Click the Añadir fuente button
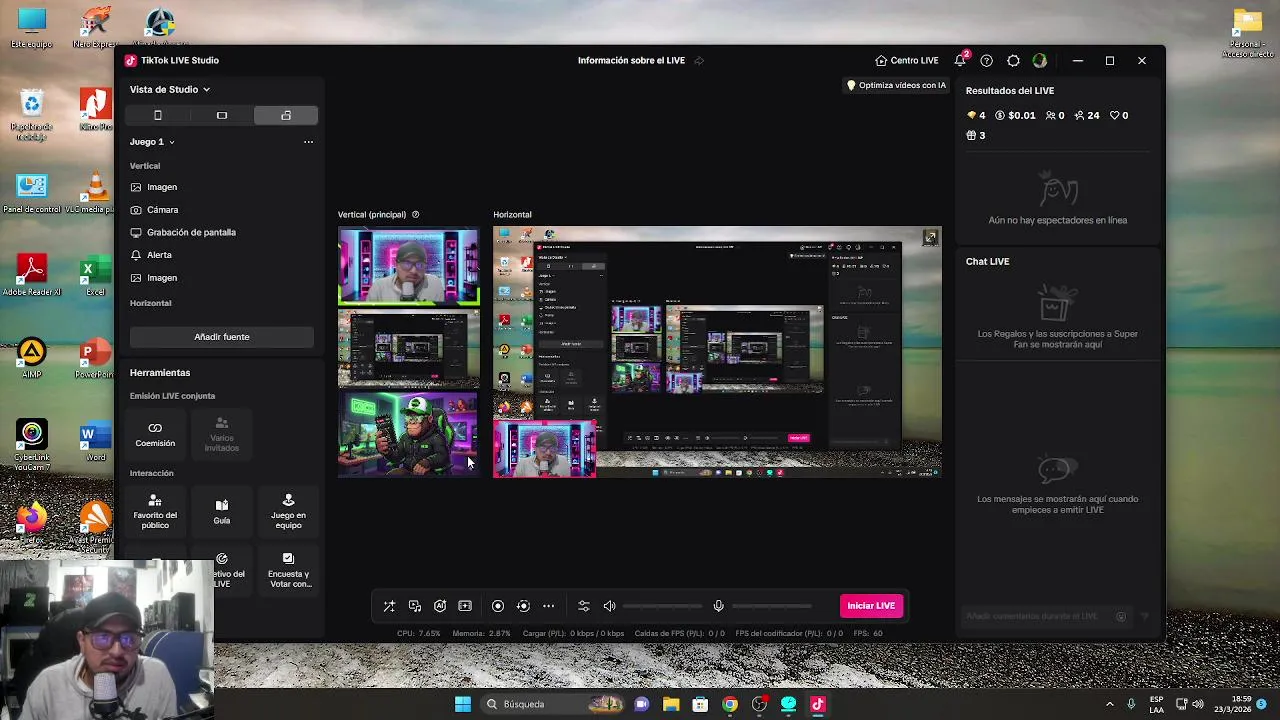 tap(222, 337)
